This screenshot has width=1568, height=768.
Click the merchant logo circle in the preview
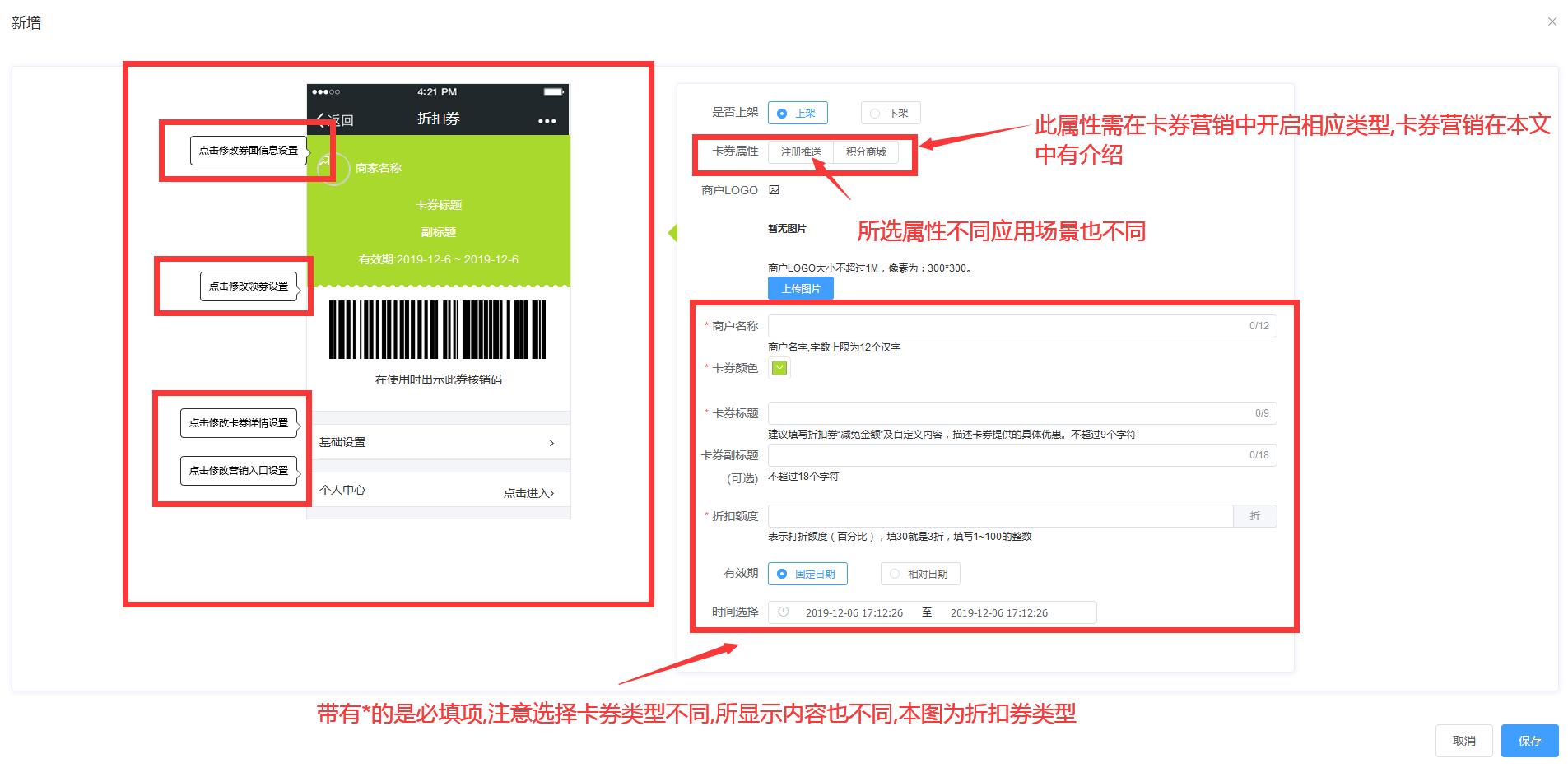coord(333,168)
